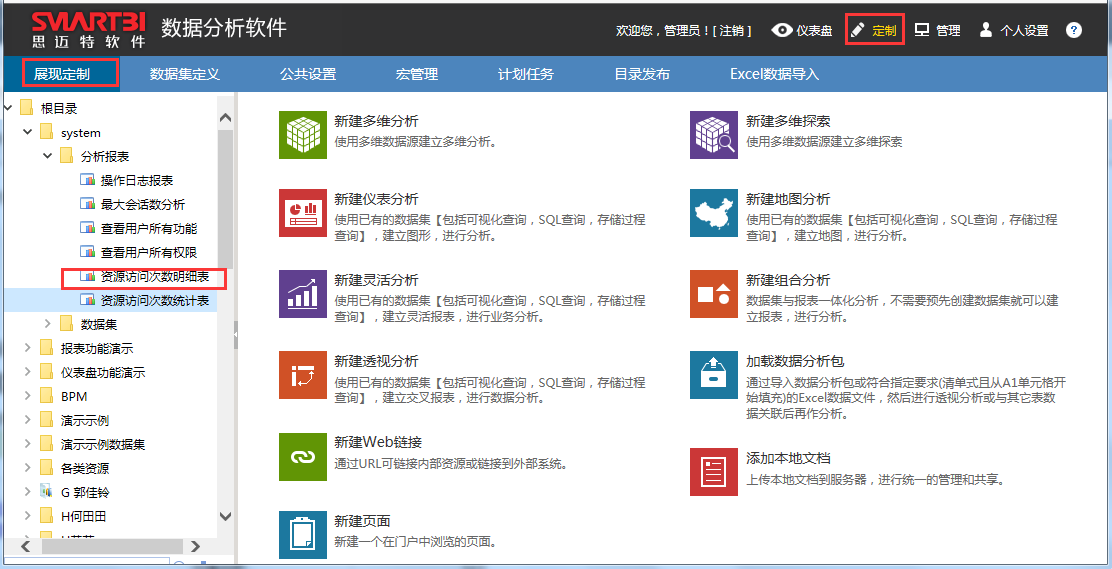Click the report icon beside 最大会话数分析
This screenshot has width=1112, height=569.
pyautogui.click(x=87, y=204)
